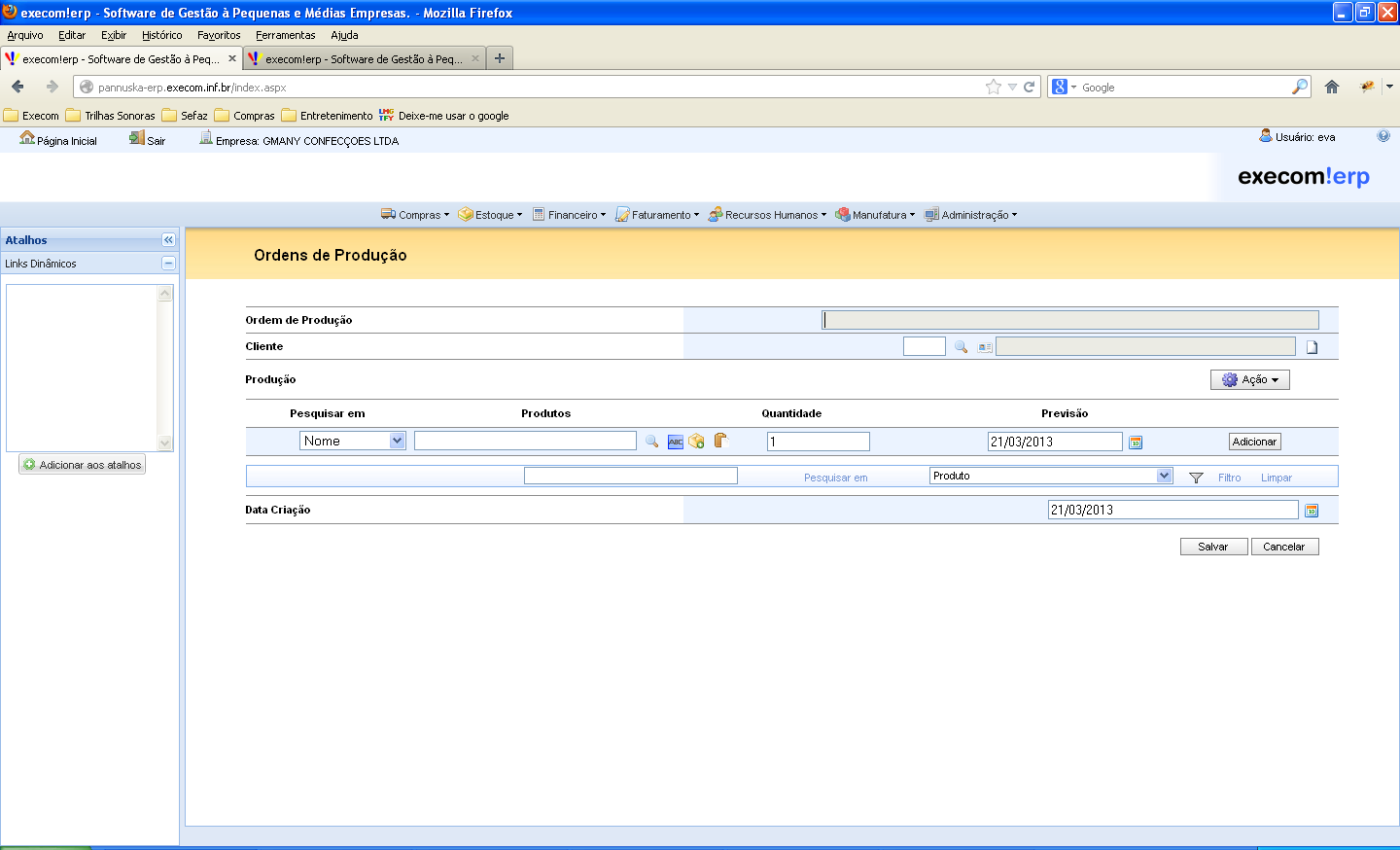Viewport: 1400px width, 850px height.
Task: Open the Produto filter combo box
Action: point(1051,476)
